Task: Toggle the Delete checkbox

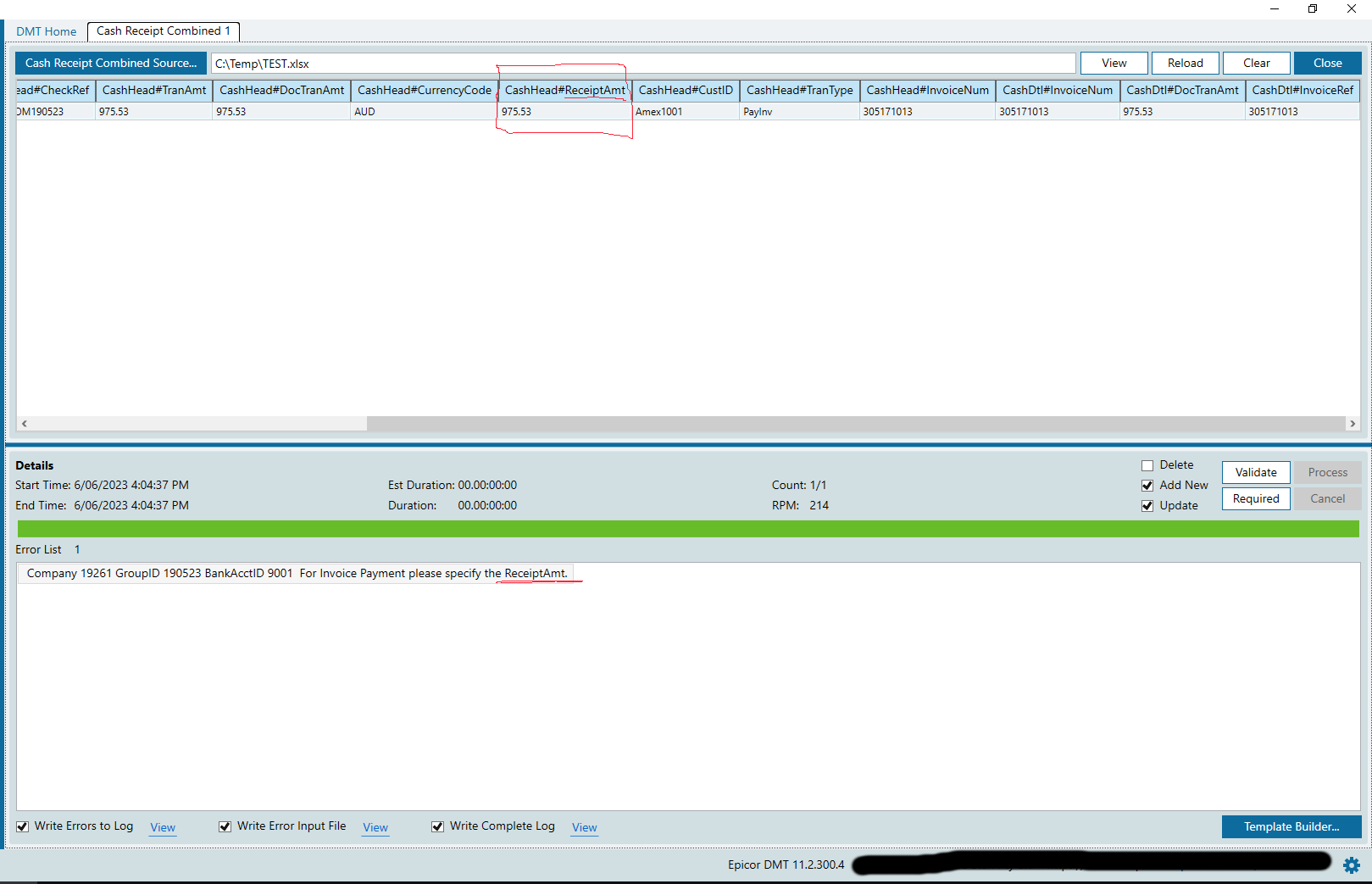Action: pos(1147,465)
